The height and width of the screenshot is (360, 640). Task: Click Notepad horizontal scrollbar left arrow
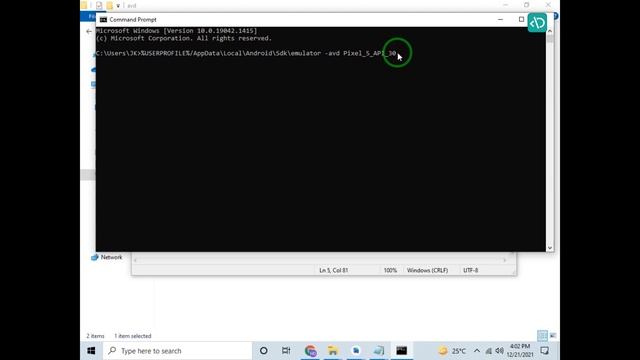136,260
